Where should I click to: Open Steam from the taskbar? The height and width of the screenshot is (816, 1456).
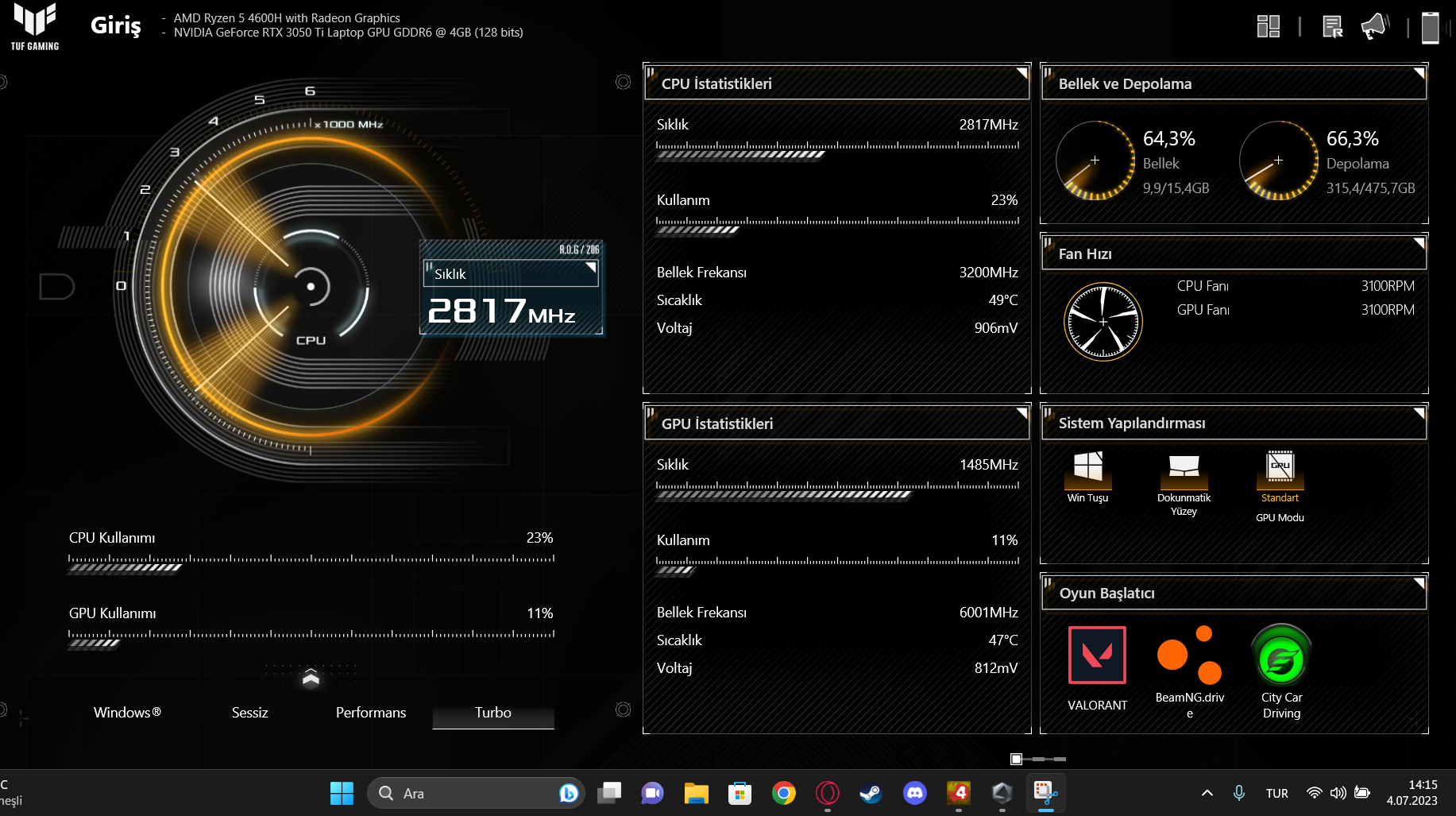(x=871, y=793)
